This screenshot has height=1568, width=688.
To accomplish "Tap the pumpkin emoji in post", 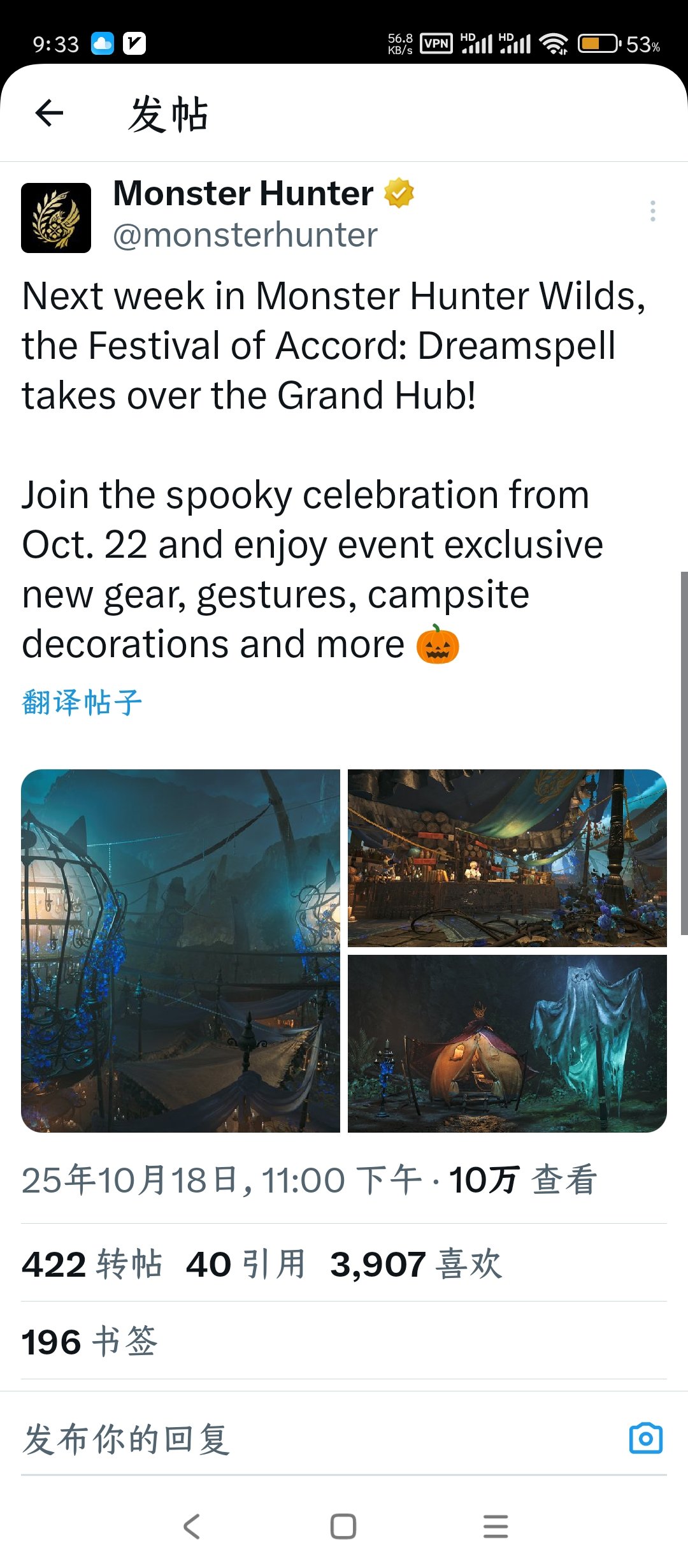I will pyautogui.click(x=438, y=644).
